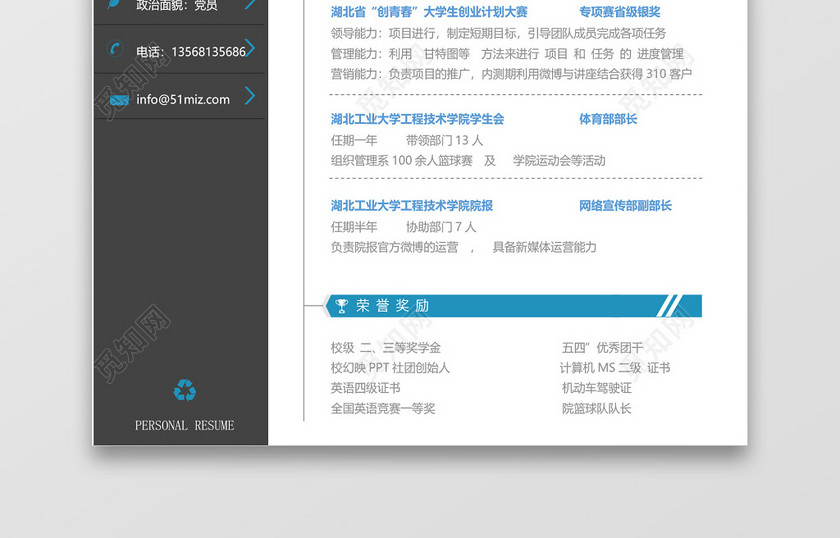The image size is (840, 538).
Task: Click 机动车驾驶证 honor entry
Action: [597, 388]
